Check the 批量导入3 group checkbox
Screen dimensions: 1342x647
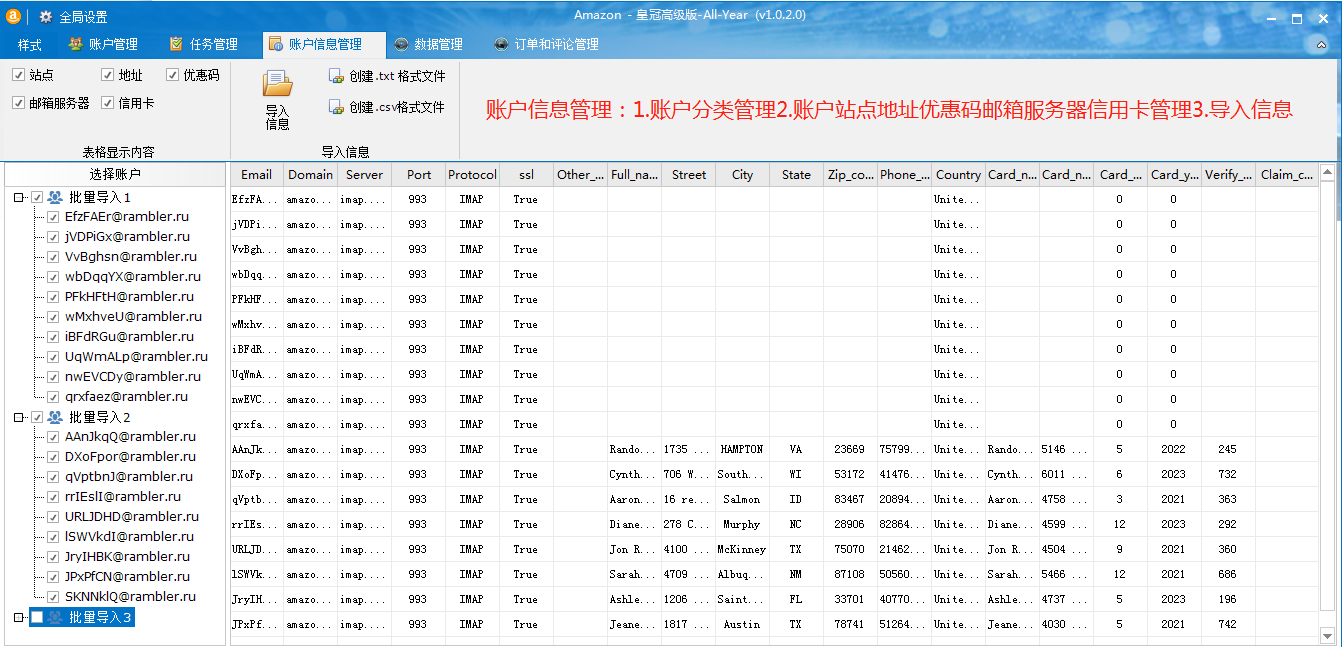[37, 617]
